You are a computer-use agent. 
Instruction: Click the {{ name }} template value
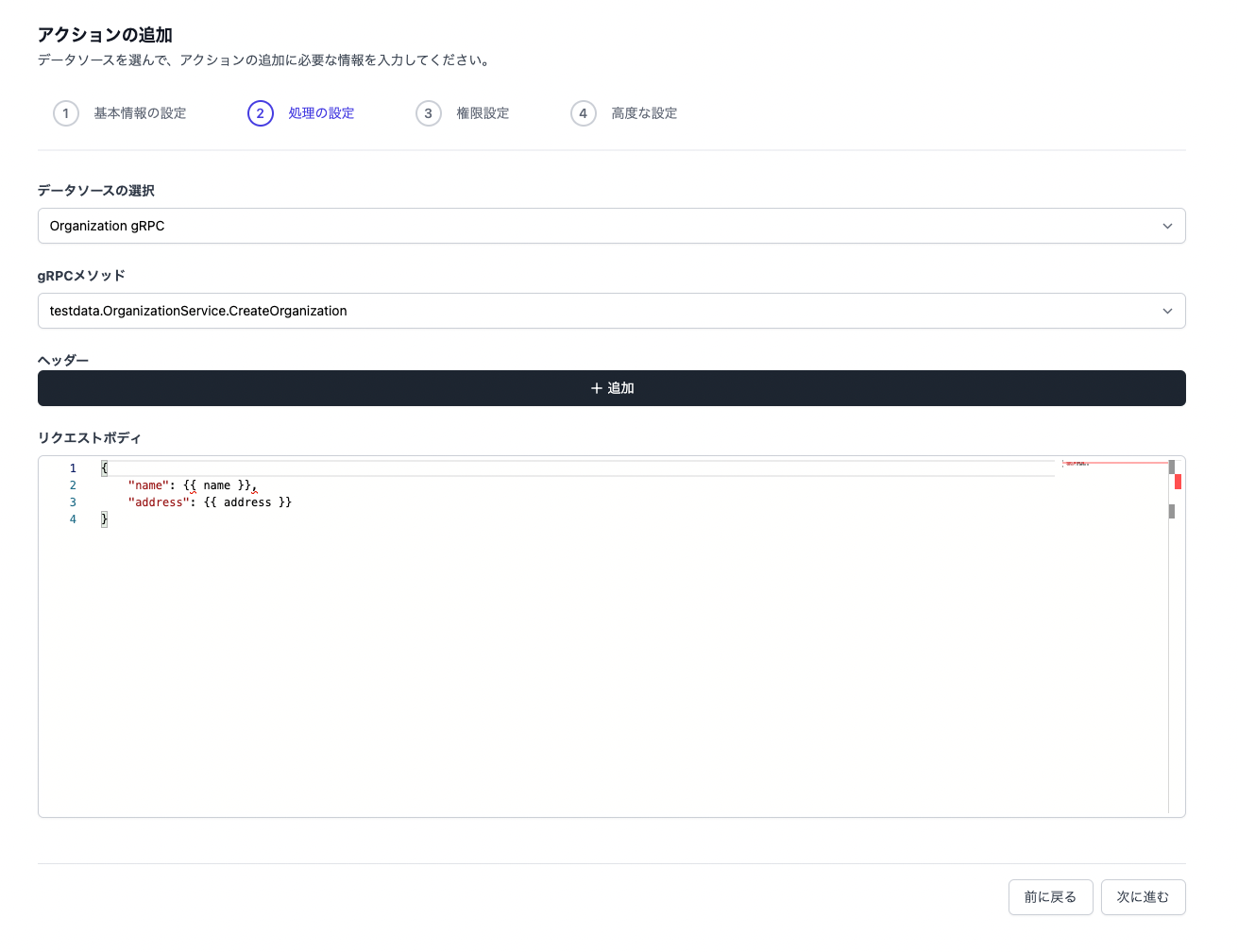click(x=217, y=485)
